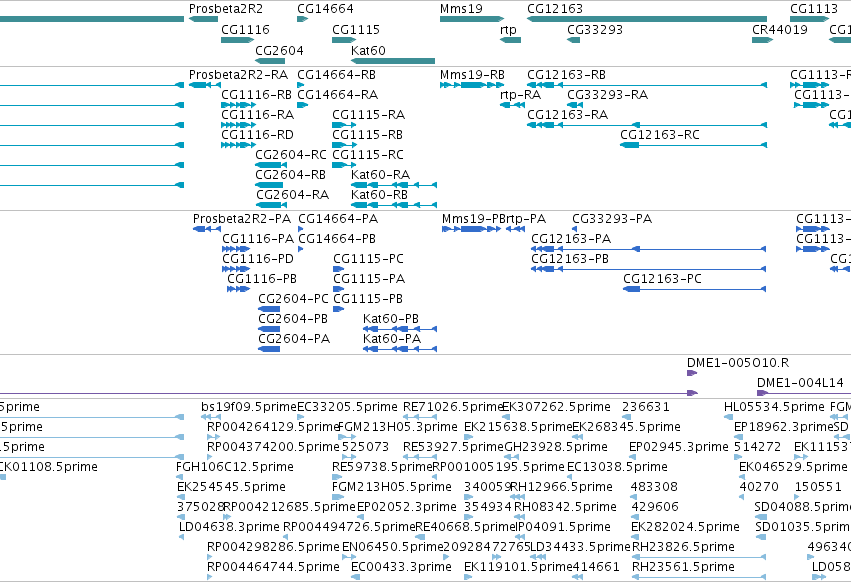The width and height of the screenshot is (851, 582).
Task: Select the Mms19-RB transcript label
Action: 472,74
